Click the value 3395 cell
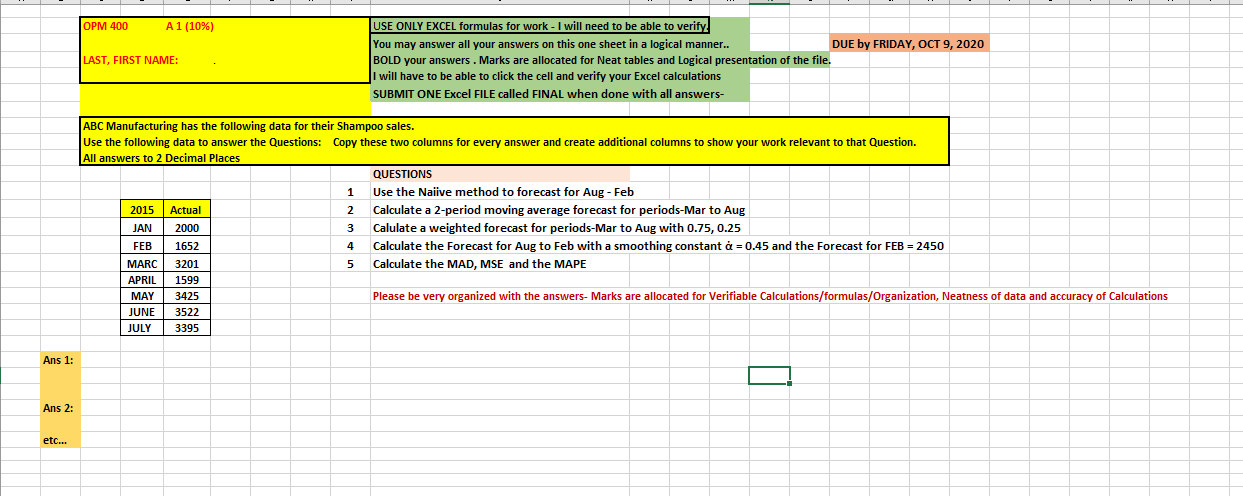The image size is (1243, 496). point(186,327)
